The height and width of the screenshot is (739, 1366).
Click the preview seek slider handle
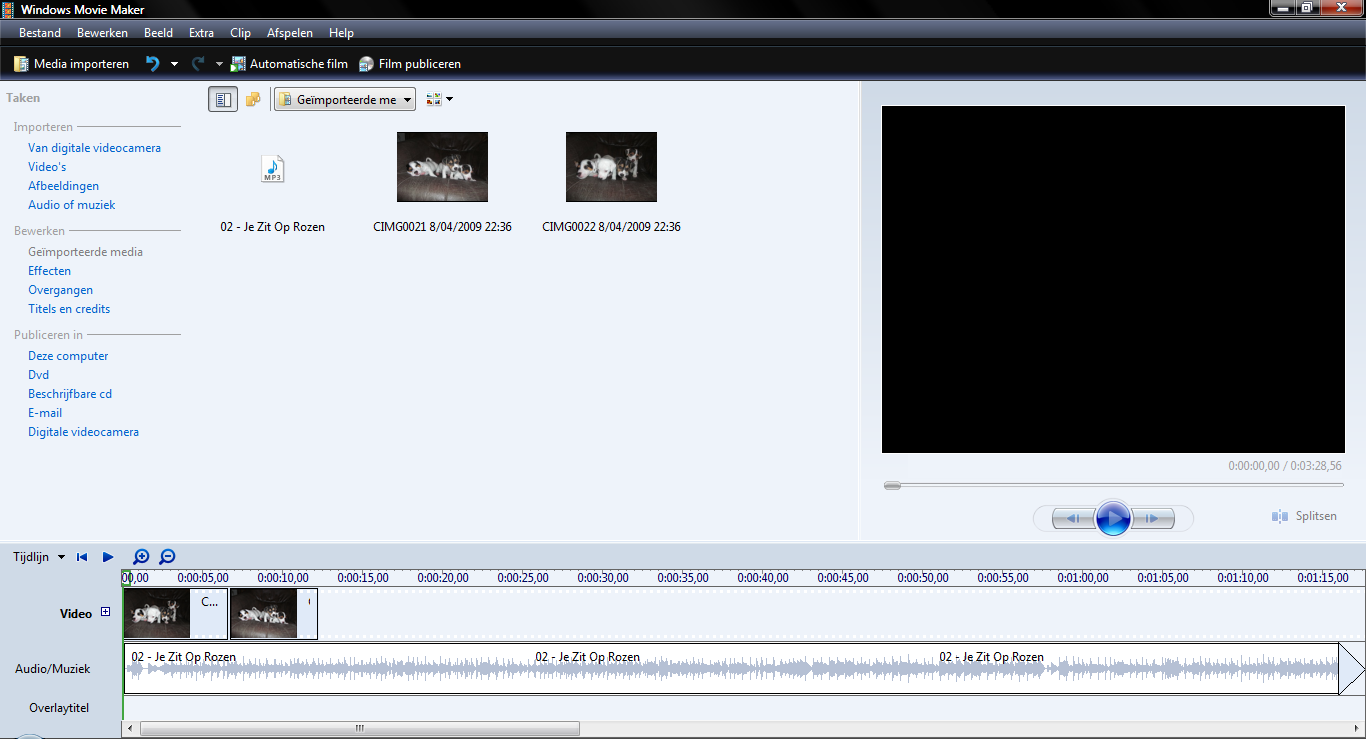coord(892,485)
